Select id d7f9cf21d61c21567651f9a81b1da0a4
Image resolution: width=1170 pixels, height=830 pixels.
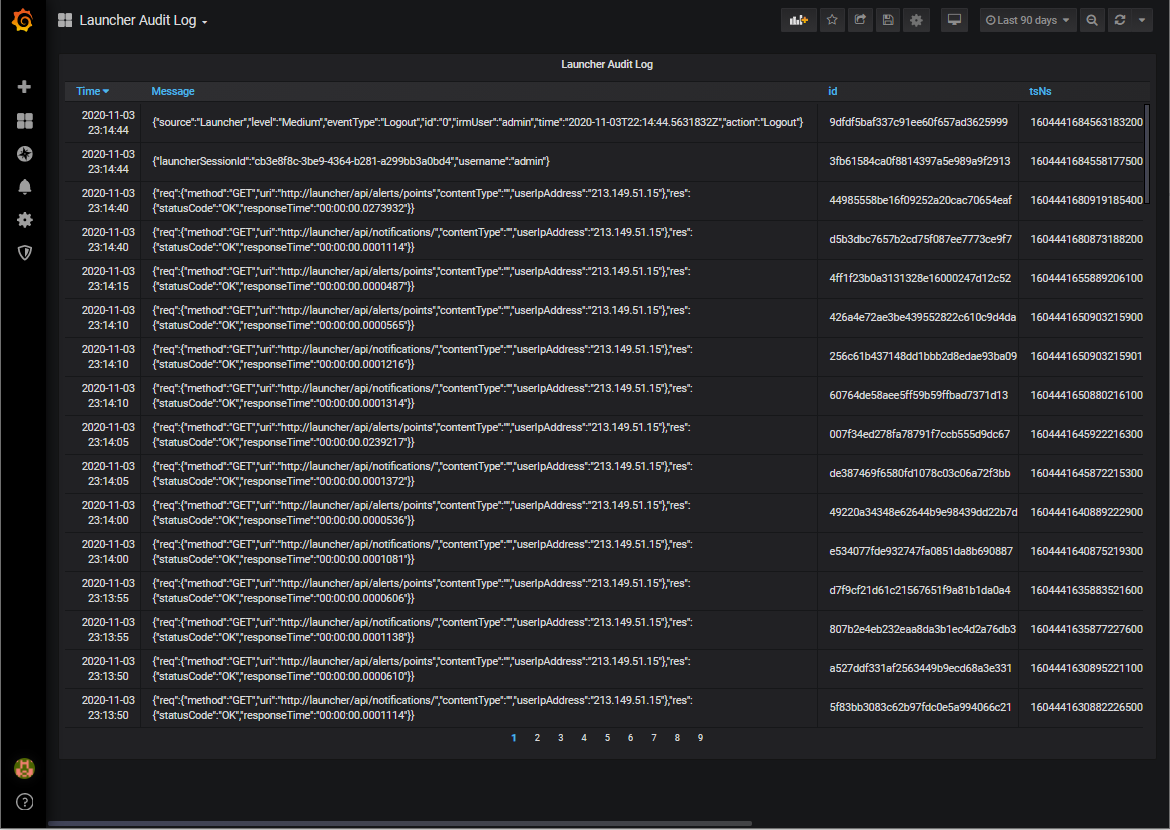919,590
